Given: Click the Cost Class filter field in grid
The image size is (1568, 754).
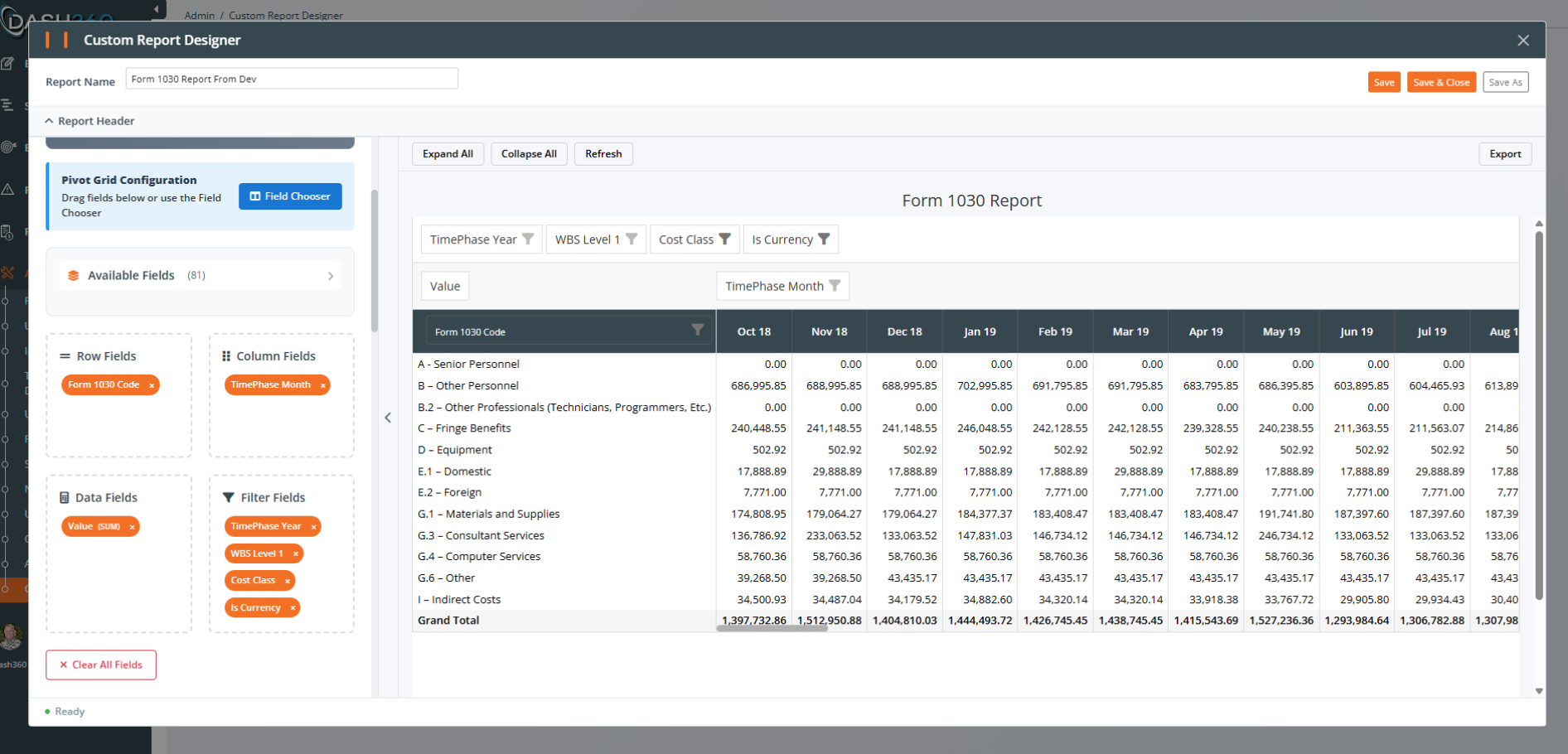Looking at the screenshot, I should 694,239.
